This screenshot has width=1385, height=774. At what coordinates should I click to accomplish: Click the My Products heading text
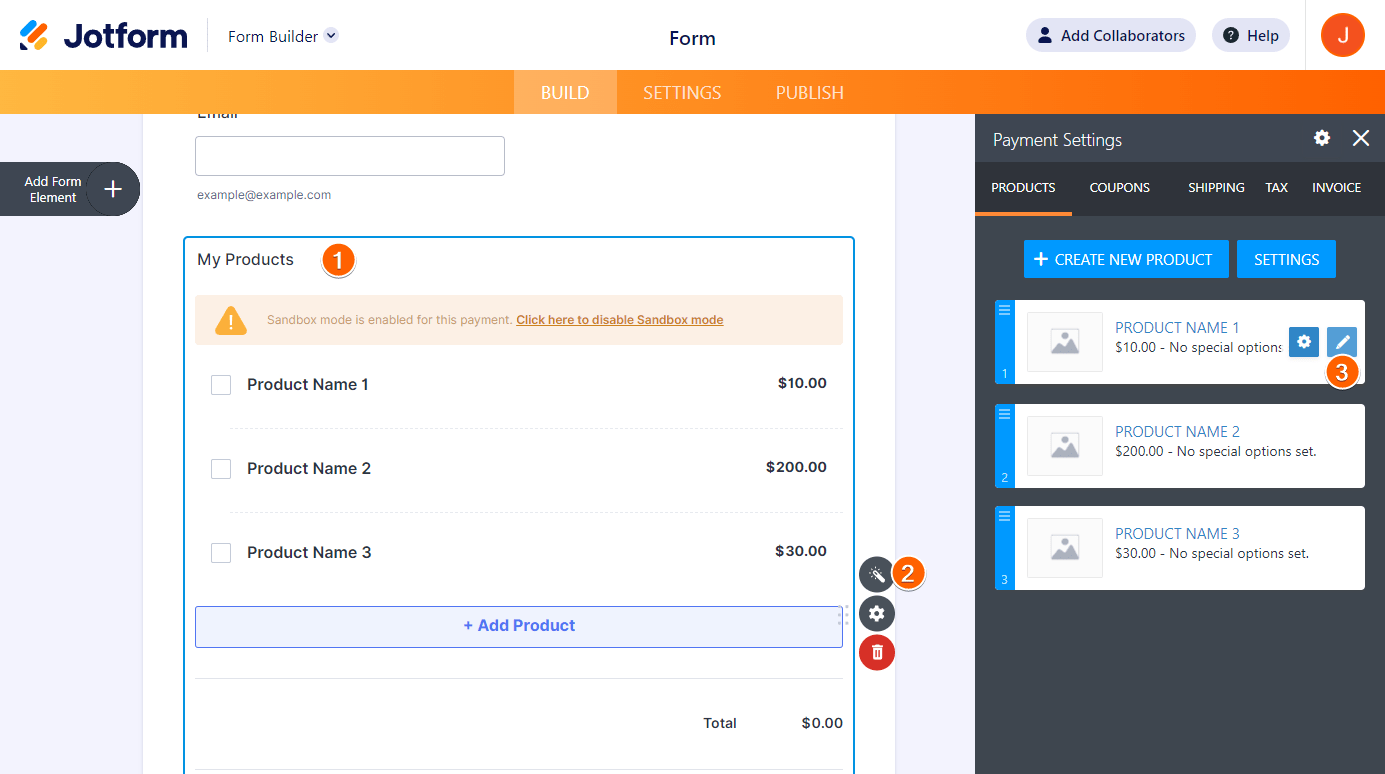[x=245, y=259]
